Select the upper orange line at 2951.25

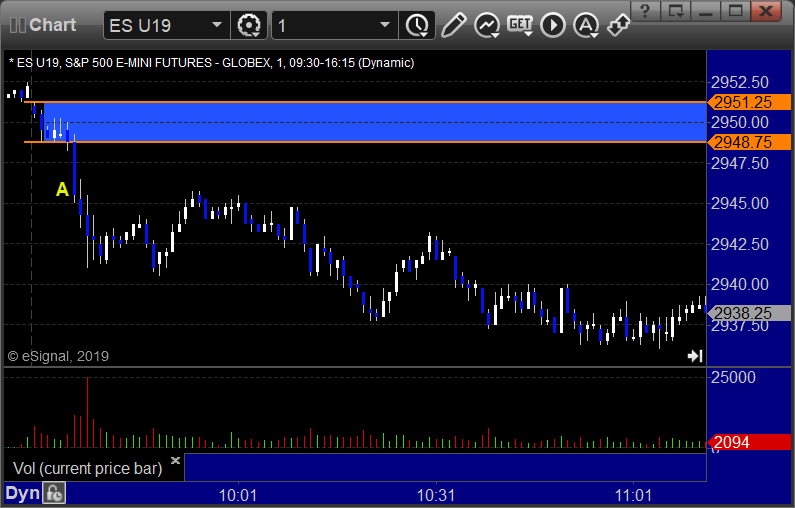coord(365,102)
